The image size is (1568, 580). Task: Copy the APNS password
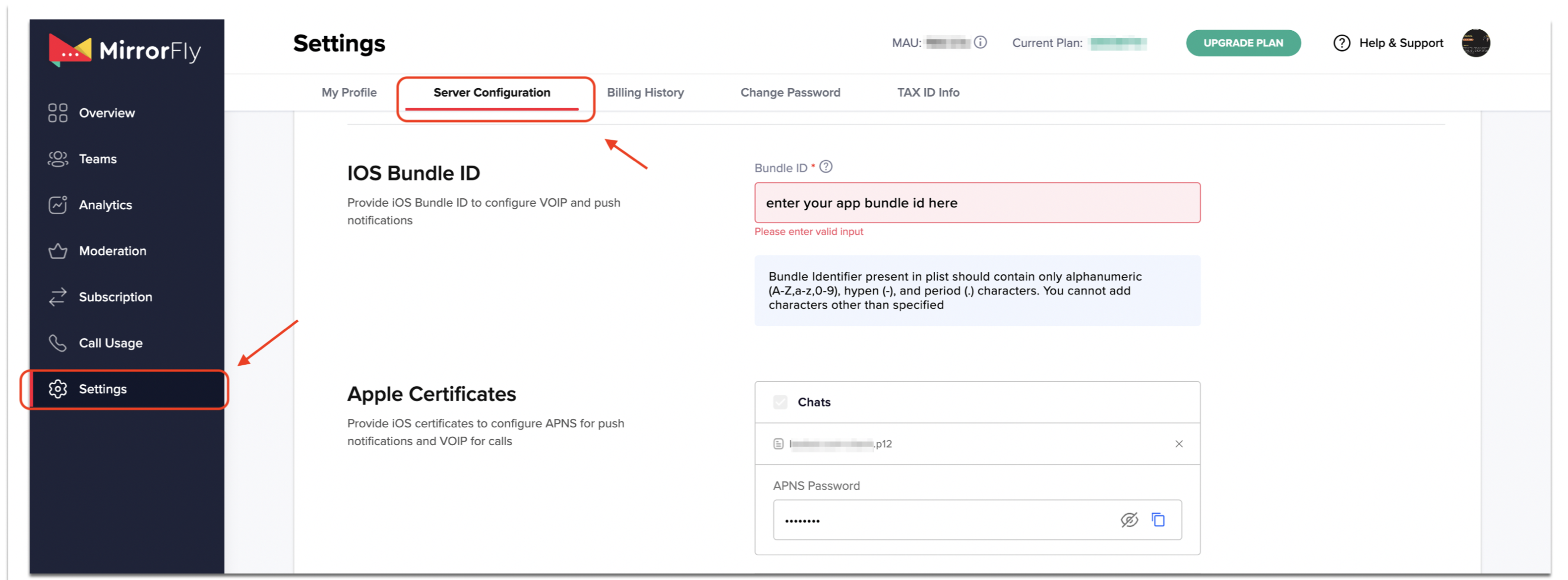(x=1158, y=520)
